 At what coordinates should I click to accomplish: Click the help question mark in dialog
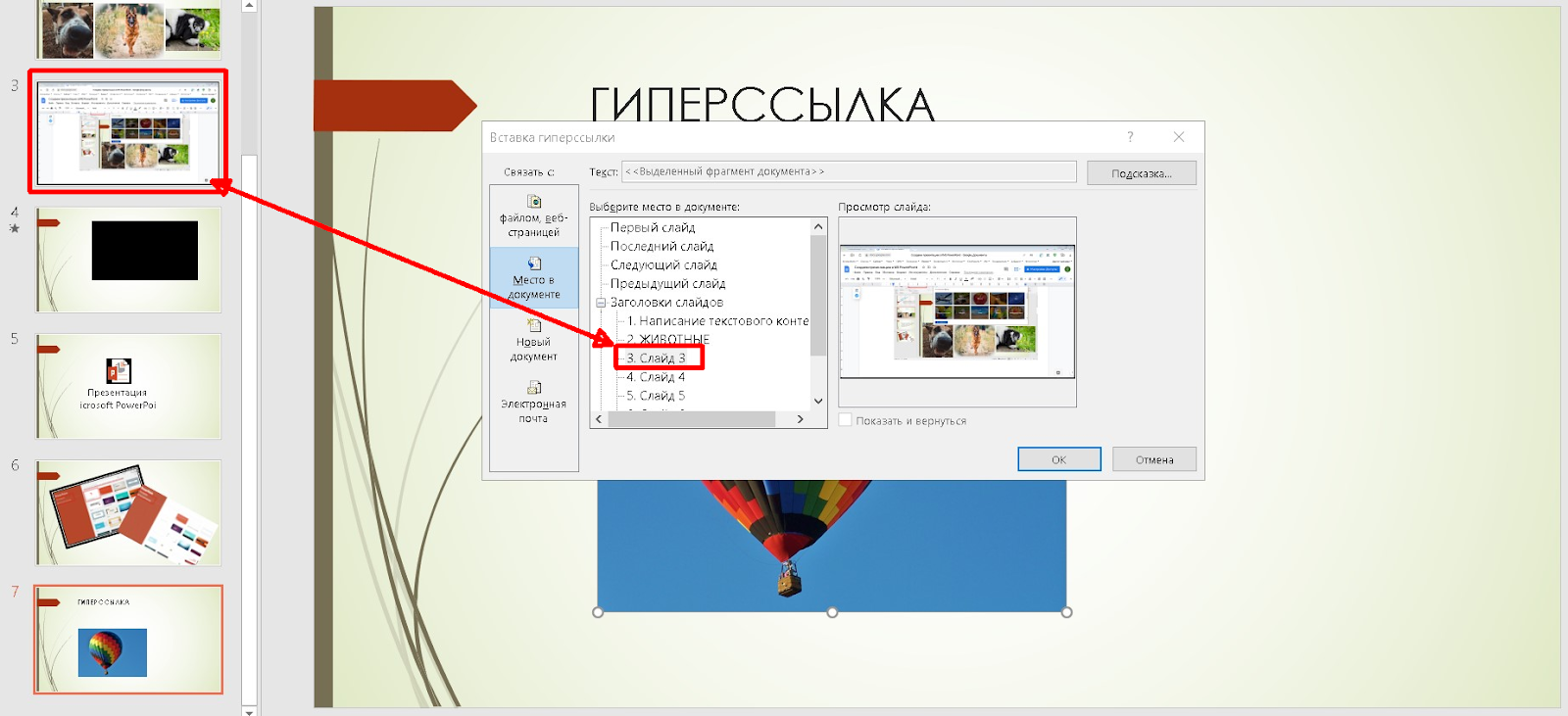(x=1130, y=137)
